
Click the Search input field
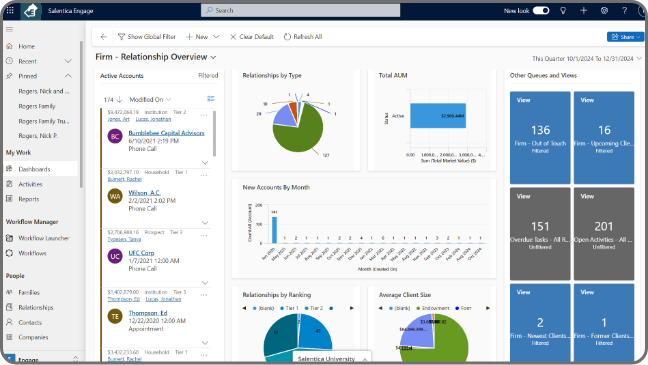[300, 10]
